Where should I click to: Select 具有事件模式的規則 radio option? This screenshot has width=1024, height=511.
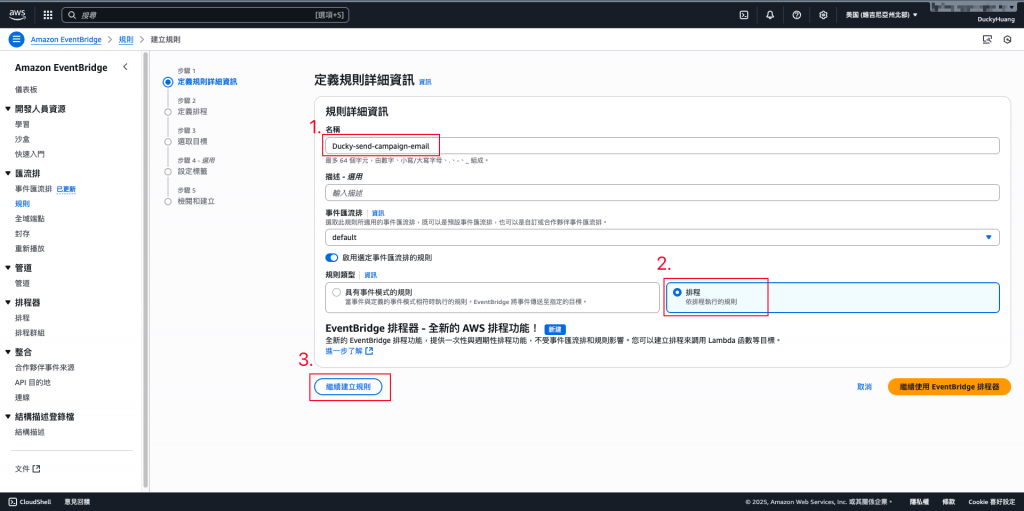coord(336,292)
